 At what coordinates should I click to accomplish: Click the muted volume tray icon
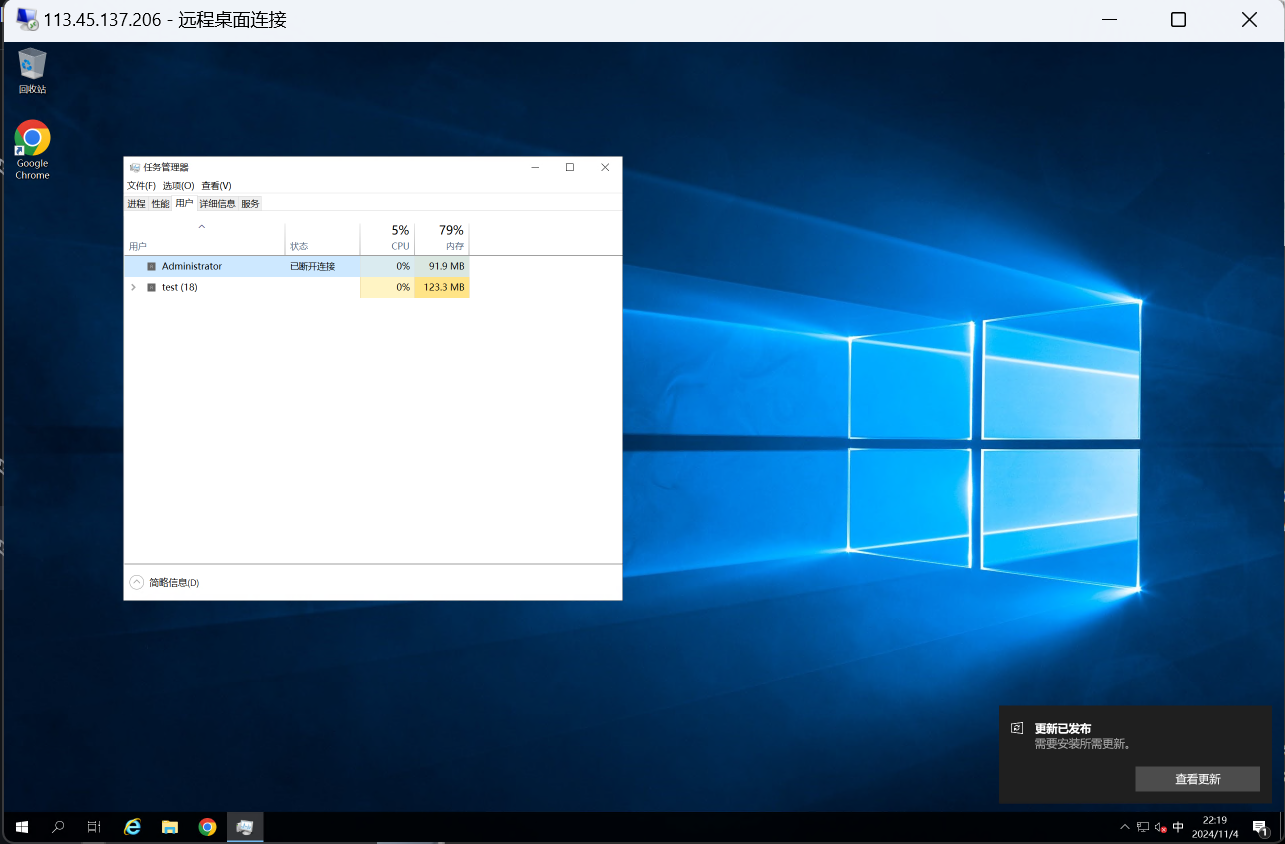click(x=1160, y=827)
